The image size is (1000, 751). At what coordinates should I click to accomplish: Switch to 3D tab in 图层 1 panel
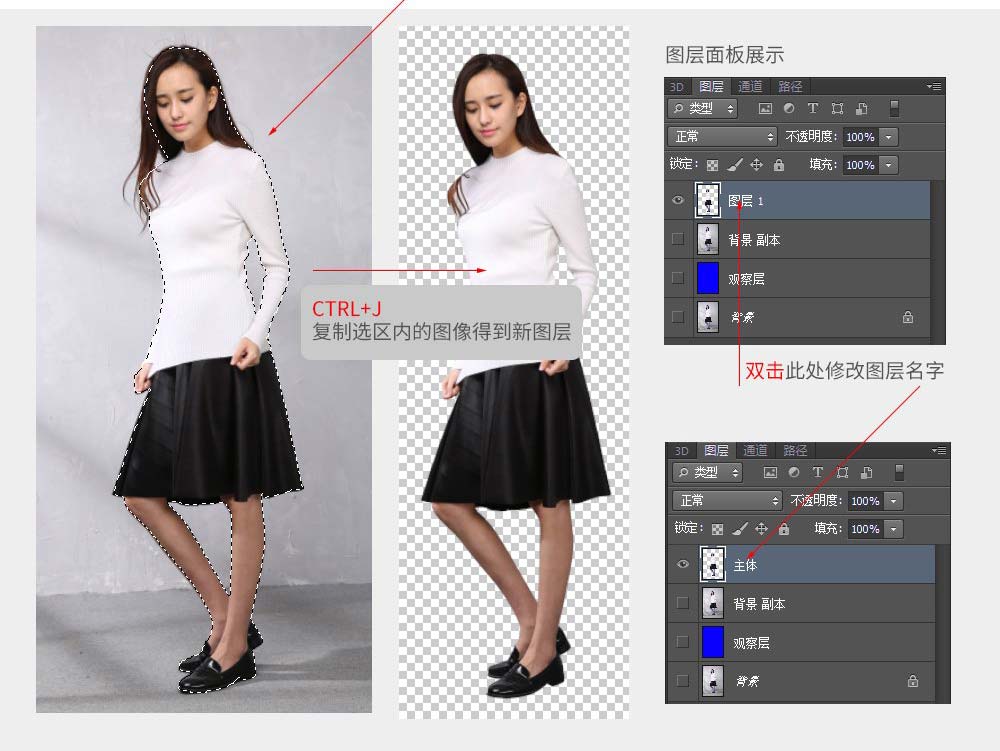(677, 87)
